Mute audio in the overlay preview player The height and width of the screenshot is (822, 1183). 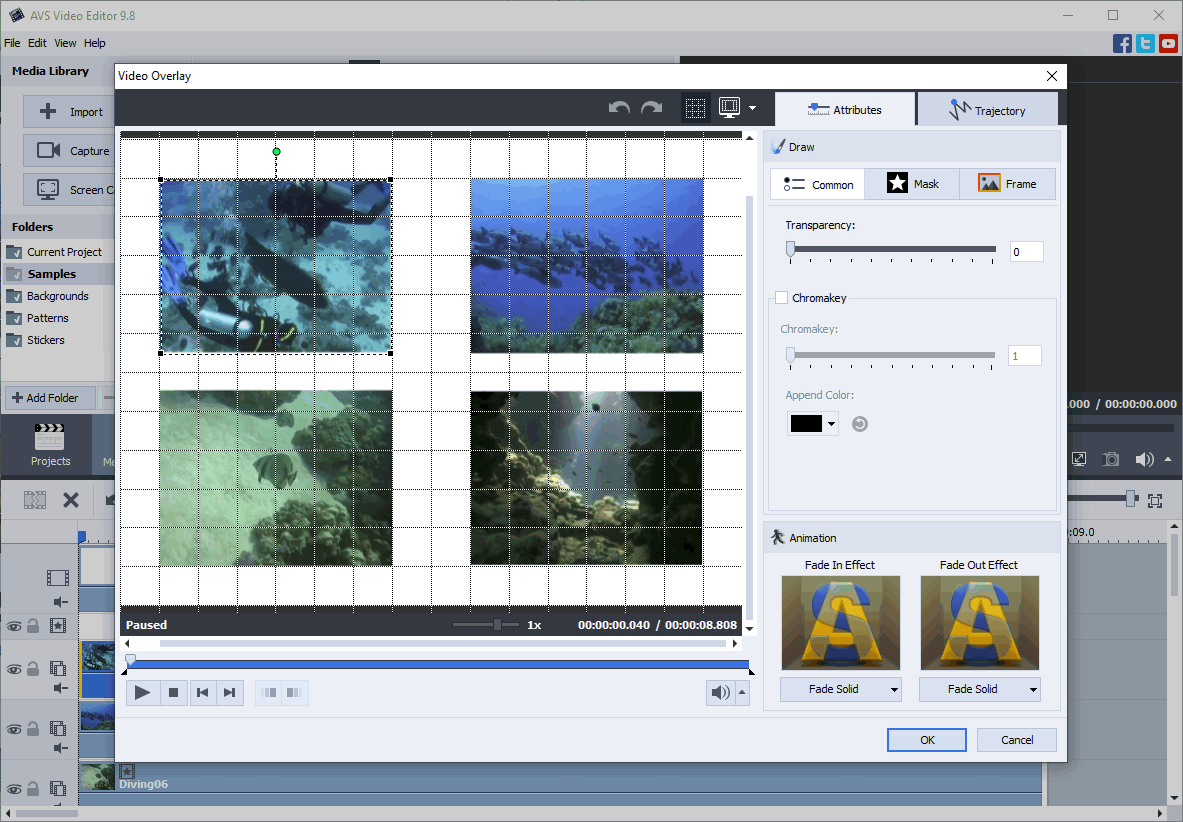click(x=719, y=692)
